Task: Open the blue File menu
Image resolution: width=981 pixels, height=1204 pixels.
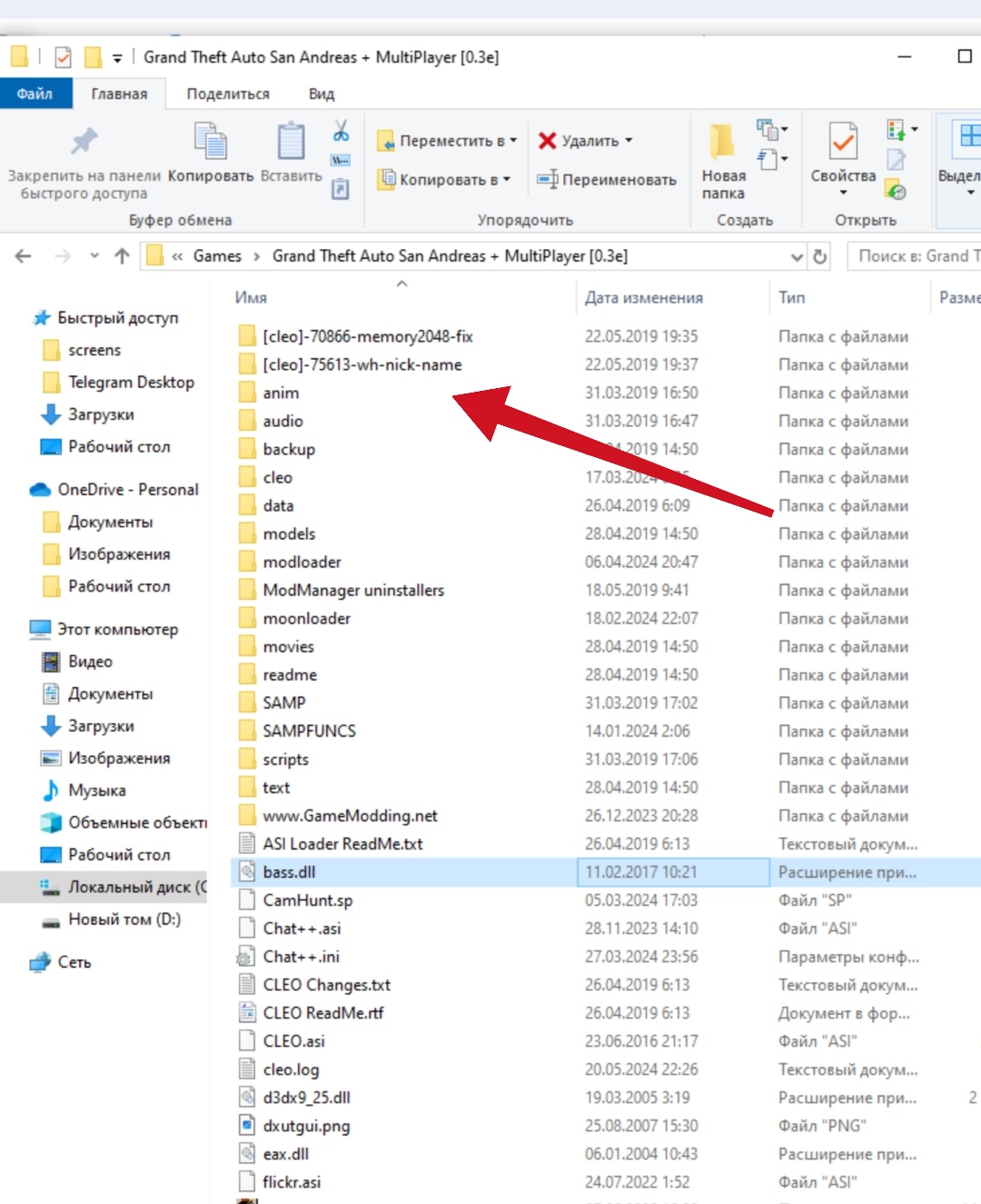Action: point(35,94)
